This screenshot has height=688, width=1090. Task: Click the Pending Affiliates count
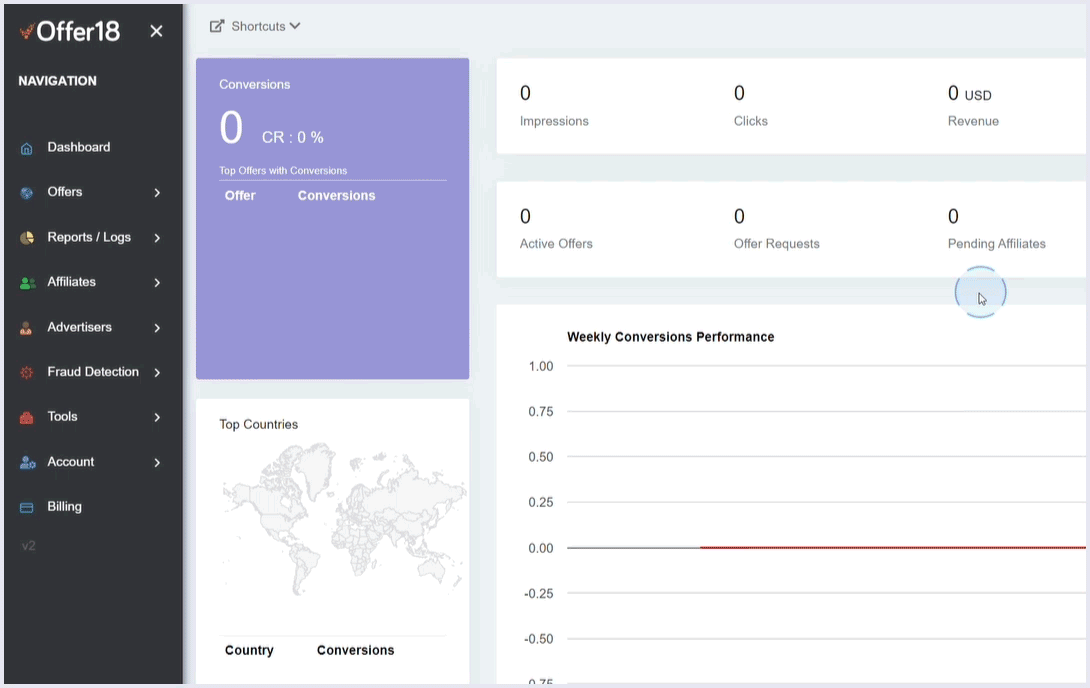click(953, 216)
